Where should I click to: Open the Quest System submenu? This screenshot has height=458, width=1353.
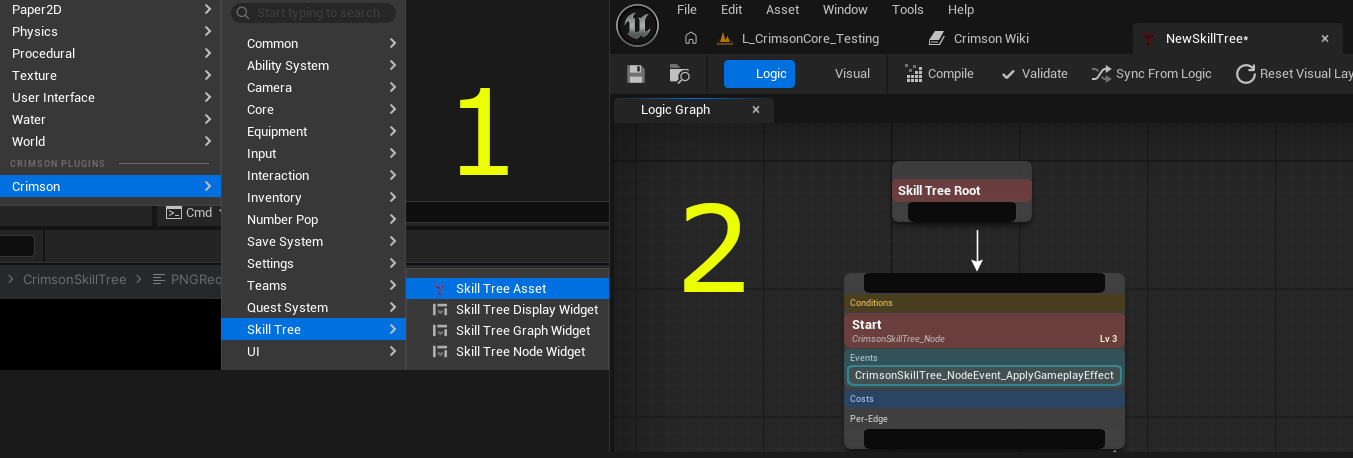[313, 308]
